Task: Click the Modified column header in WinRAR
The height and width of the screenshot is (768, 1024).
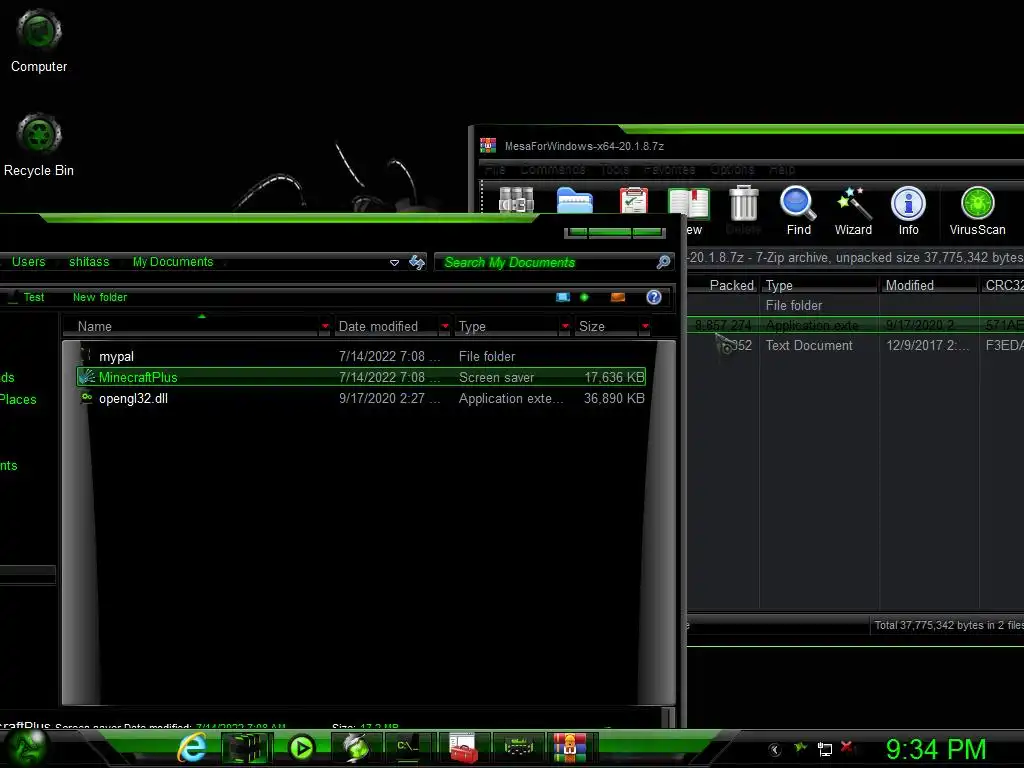Action: pos(928,285)
